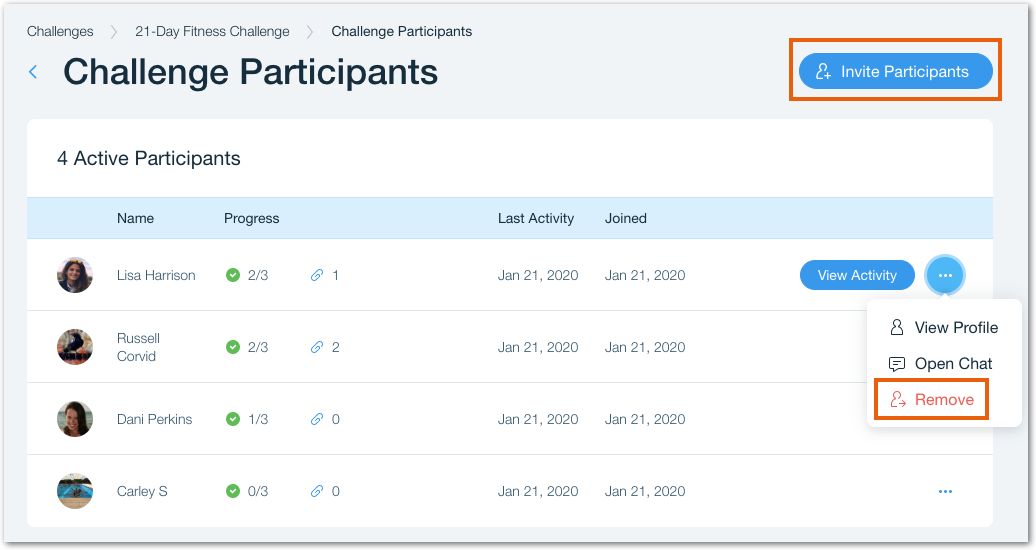Open Lisa Harrison's three-dot options menu
Image resolution: width=1036 pixels, height=550 pixels.
pos(945,275)
